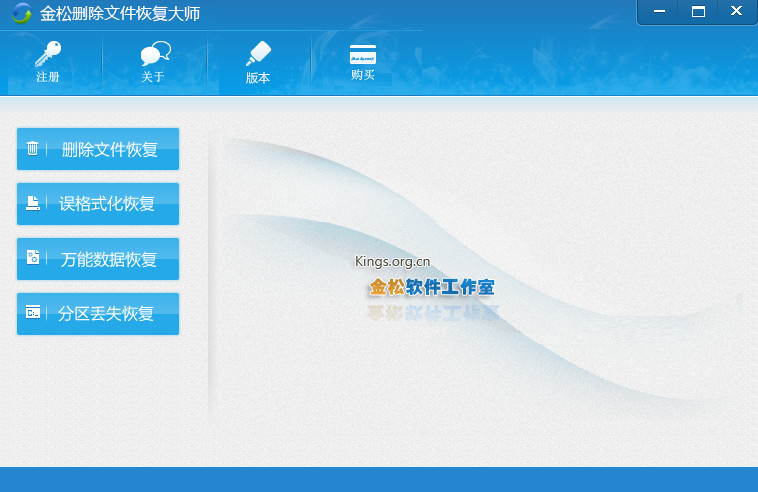
Task: Click the 金松软件工作室 studio logo text
Action: [431, 288]
